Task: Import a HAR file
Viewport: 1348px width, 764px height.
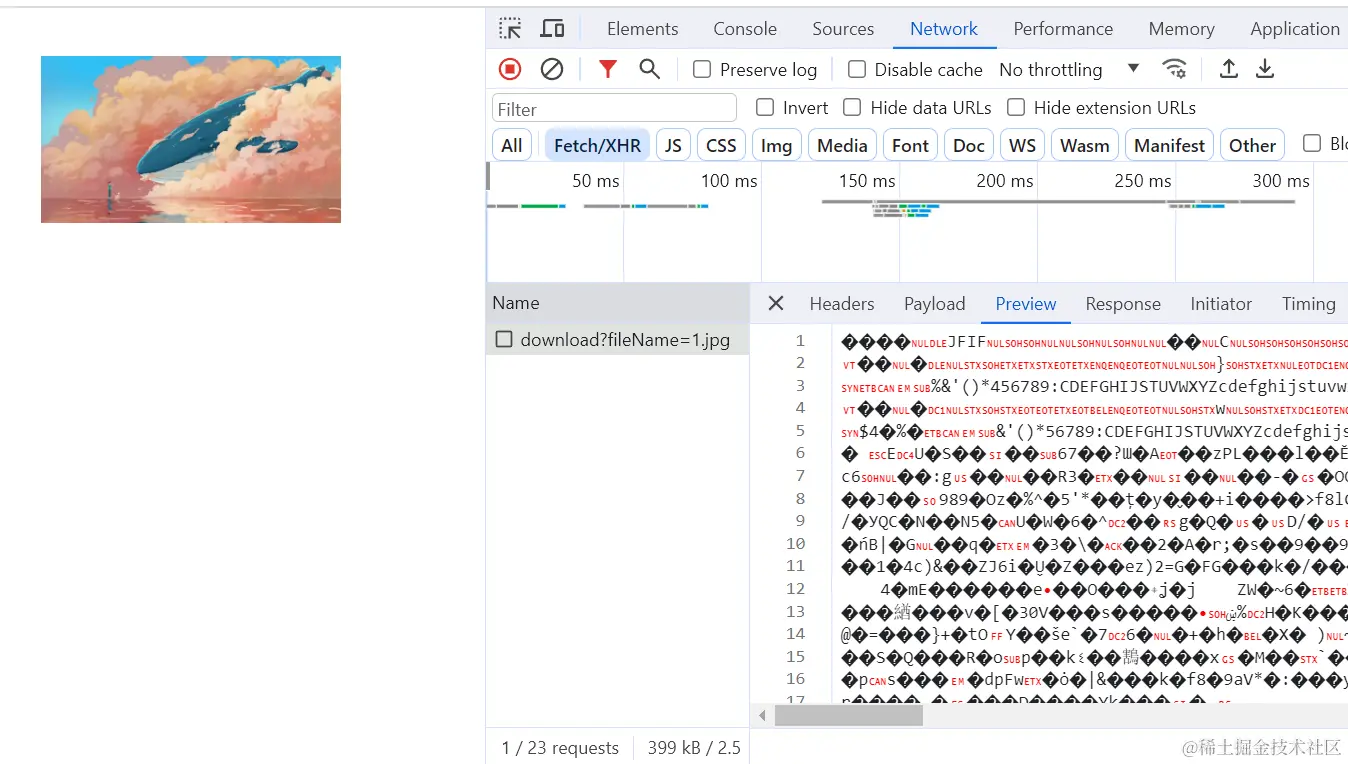Action: coord(1228,69)
